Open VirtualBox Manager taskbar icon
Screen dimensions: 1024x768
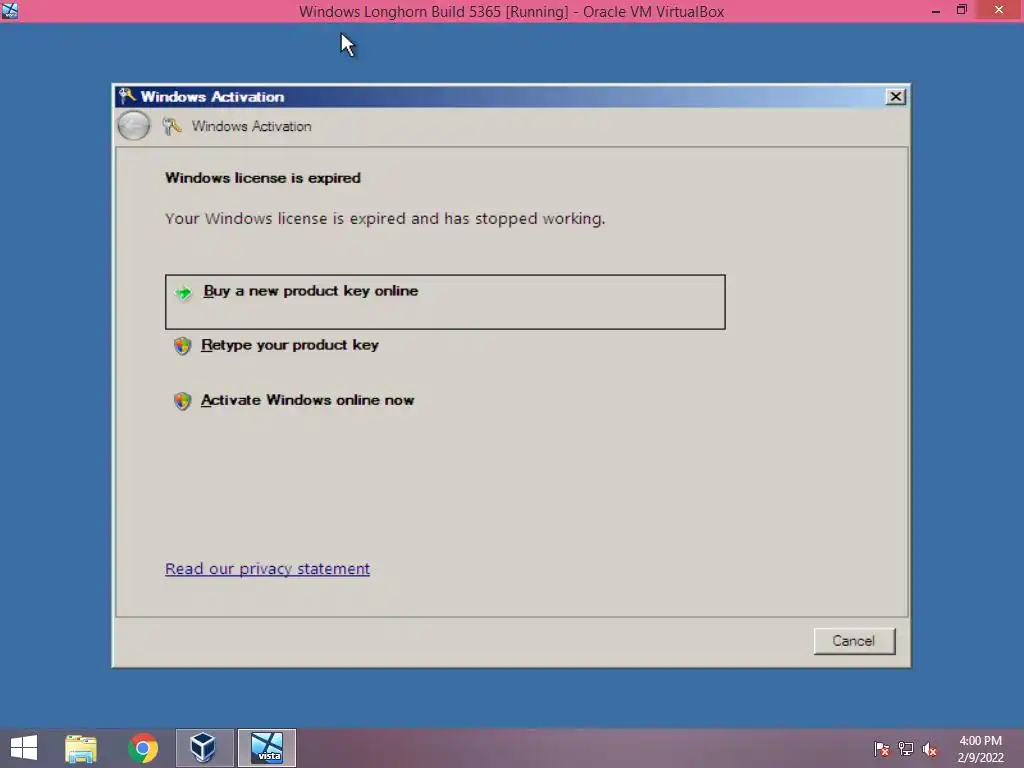[x=204, y=748]
